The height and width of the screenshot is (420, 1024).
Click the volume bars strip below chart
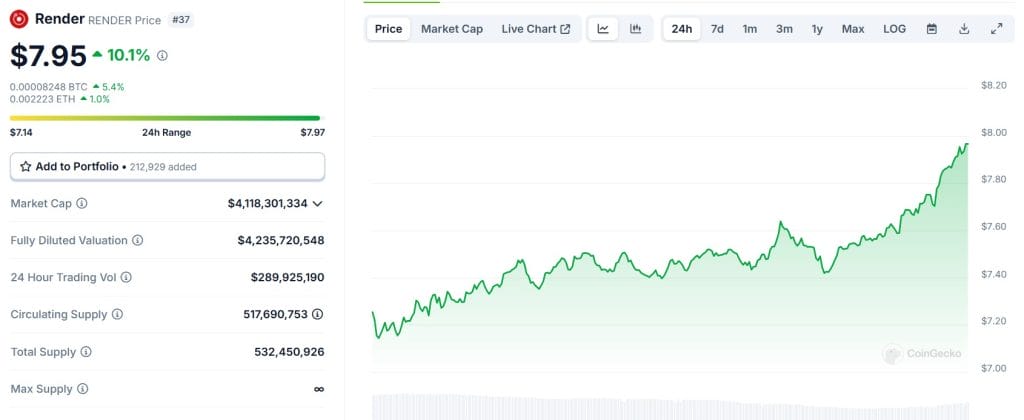point(670,406)
